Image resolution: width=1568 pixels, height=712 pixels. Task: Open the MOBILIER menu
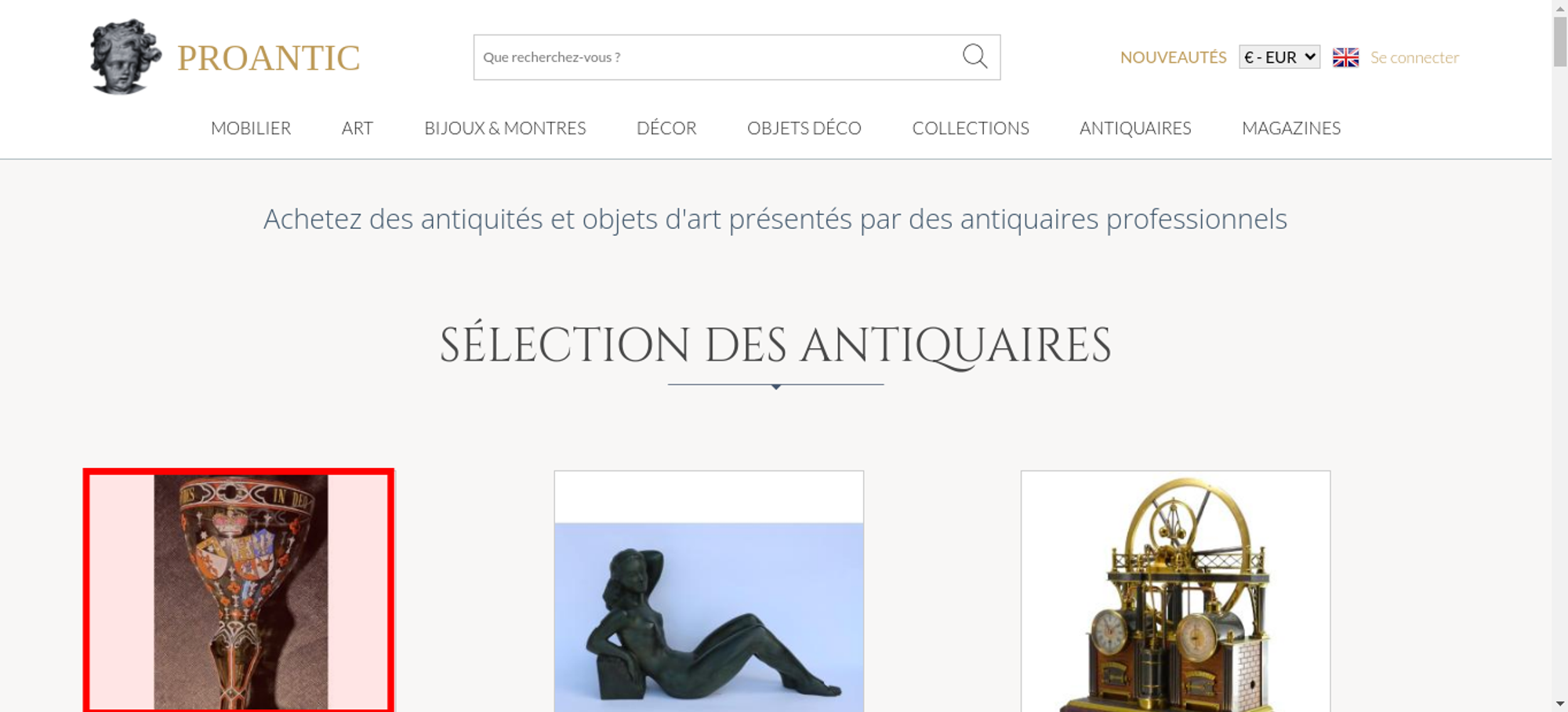[x=251, y=128]
